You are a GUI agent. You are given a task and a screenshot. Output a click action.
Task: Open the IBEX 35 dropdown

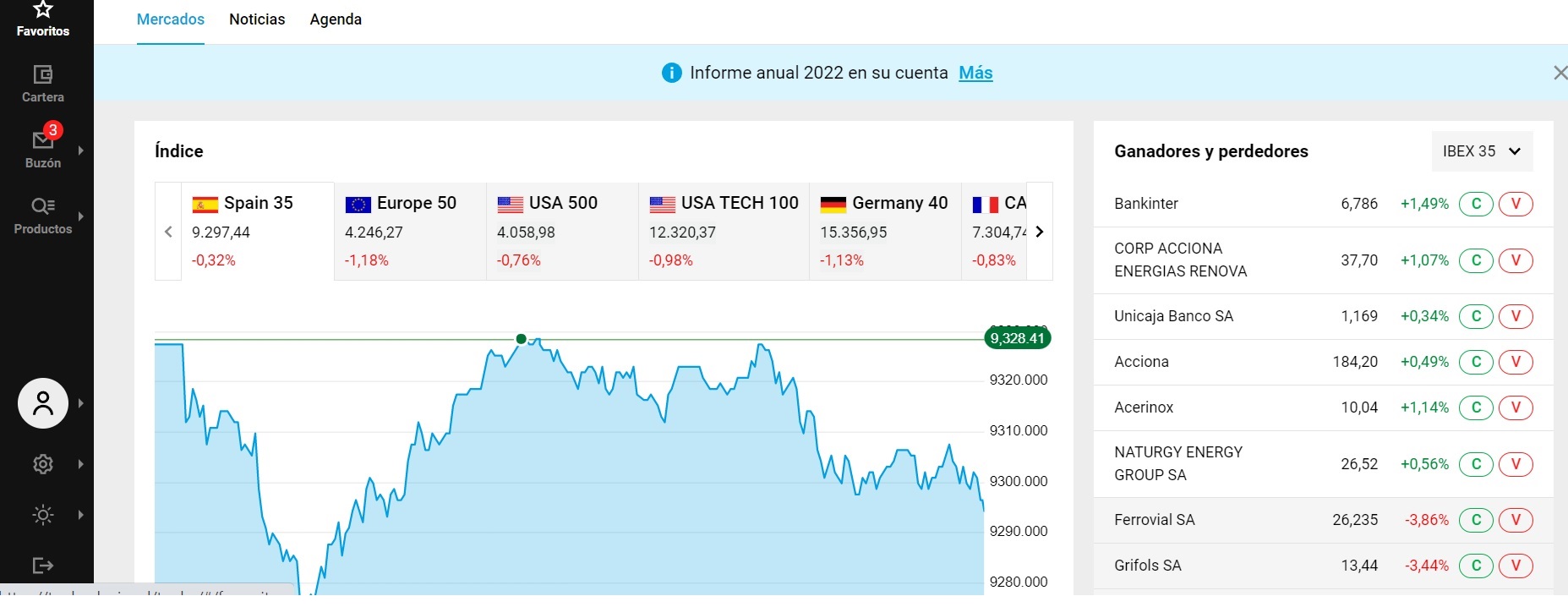click(1482, 151)
